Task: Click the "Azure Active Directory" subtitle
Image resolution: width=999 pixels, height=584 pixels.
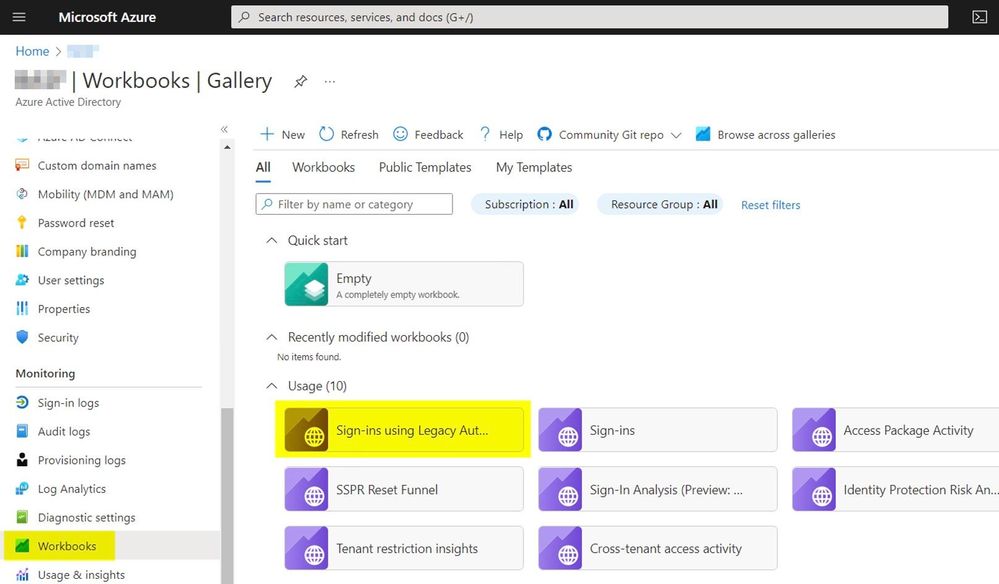Action: coord(68,102)
